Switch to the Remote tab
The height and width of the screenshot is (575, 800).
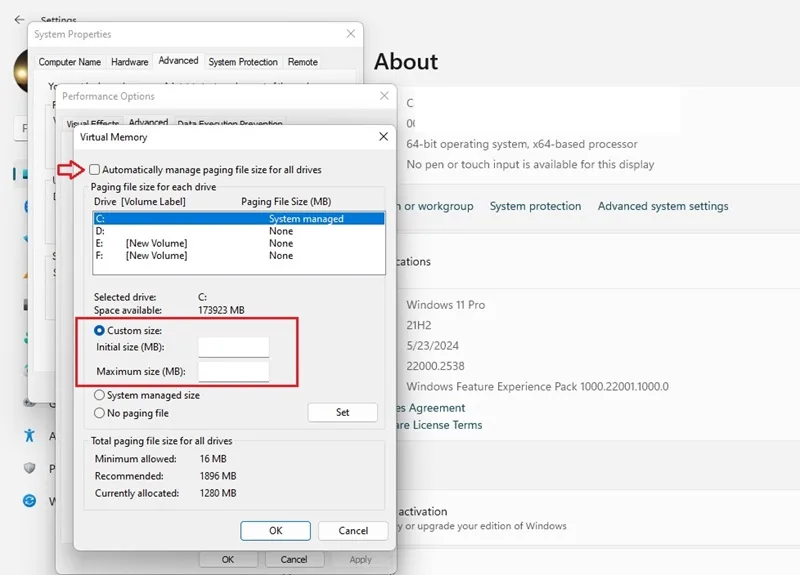[x=303, y=62]
